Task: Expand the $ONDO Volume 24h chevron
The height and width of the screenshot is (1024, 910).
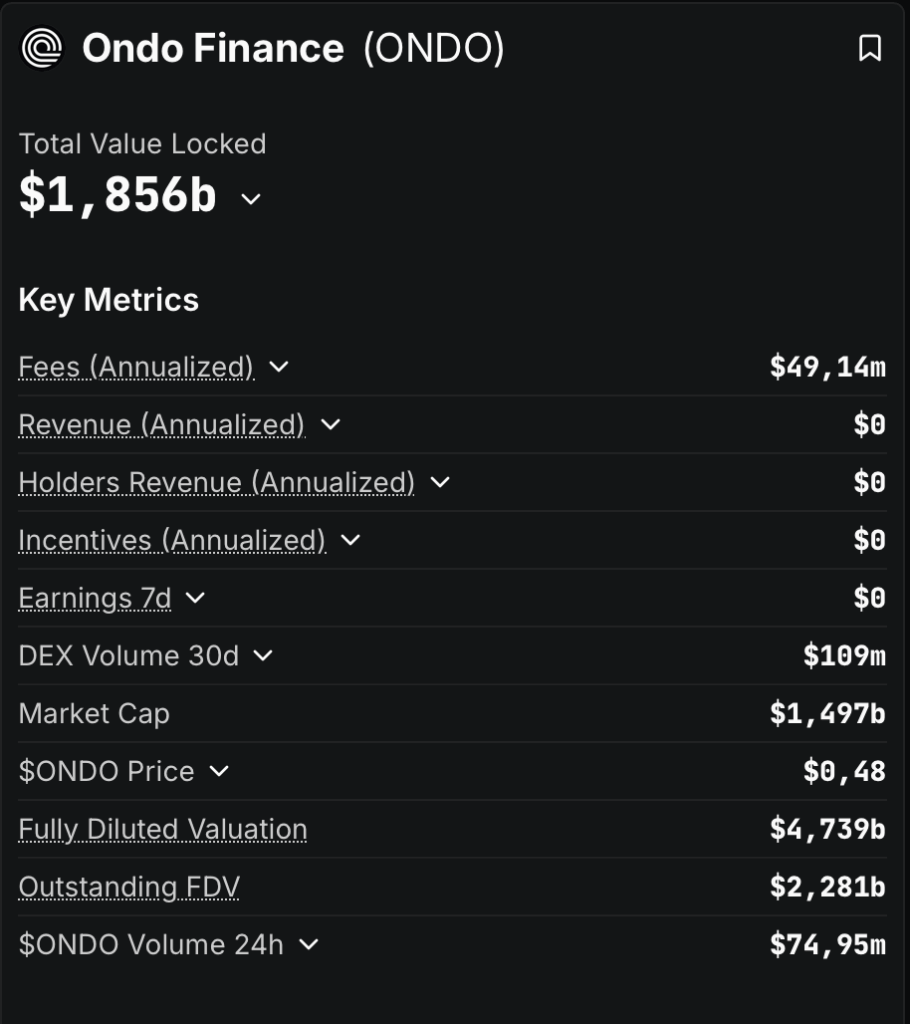Action: click(308, 944)
